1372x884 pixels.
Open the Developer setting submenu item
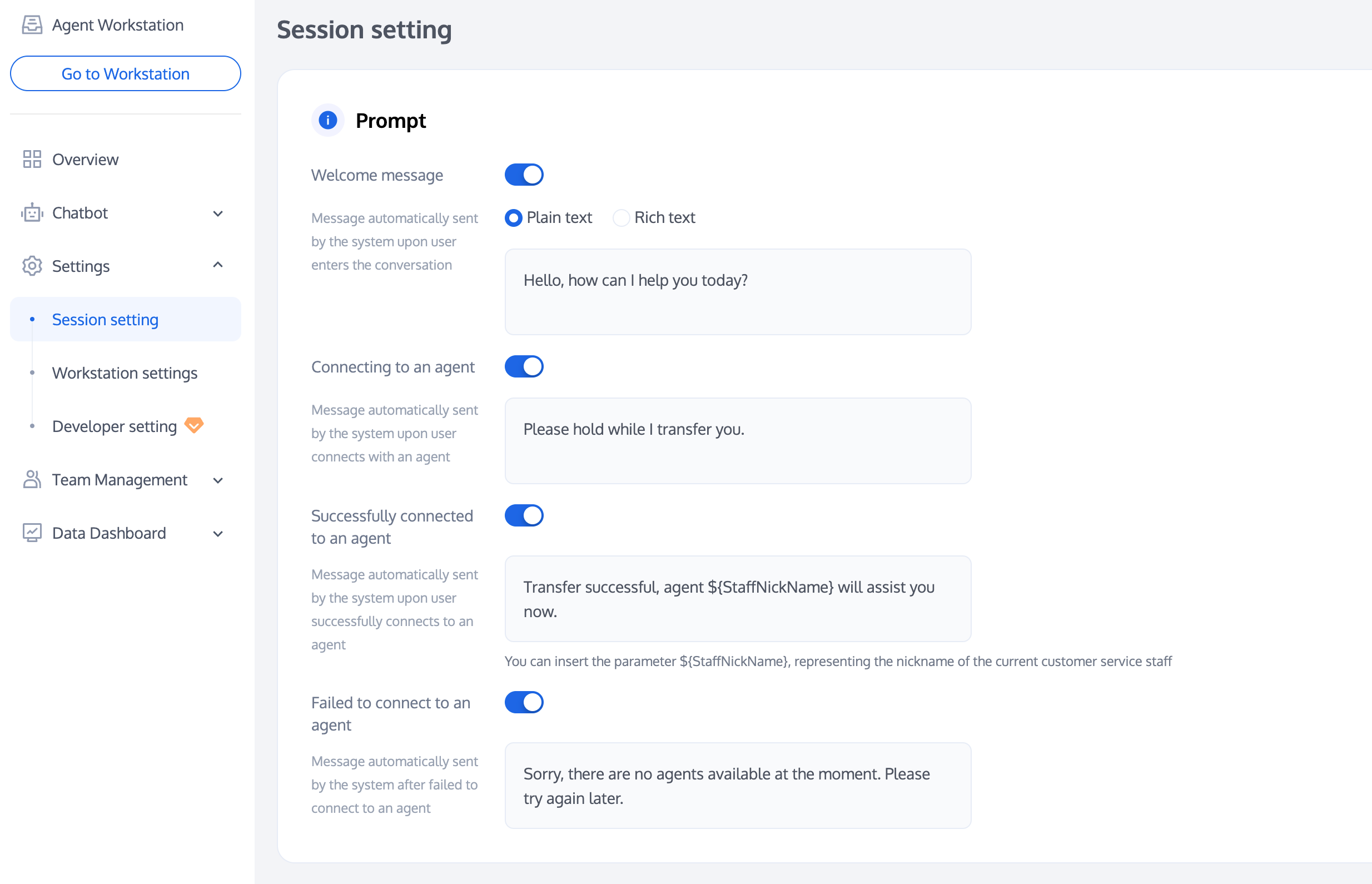[114, 426]
